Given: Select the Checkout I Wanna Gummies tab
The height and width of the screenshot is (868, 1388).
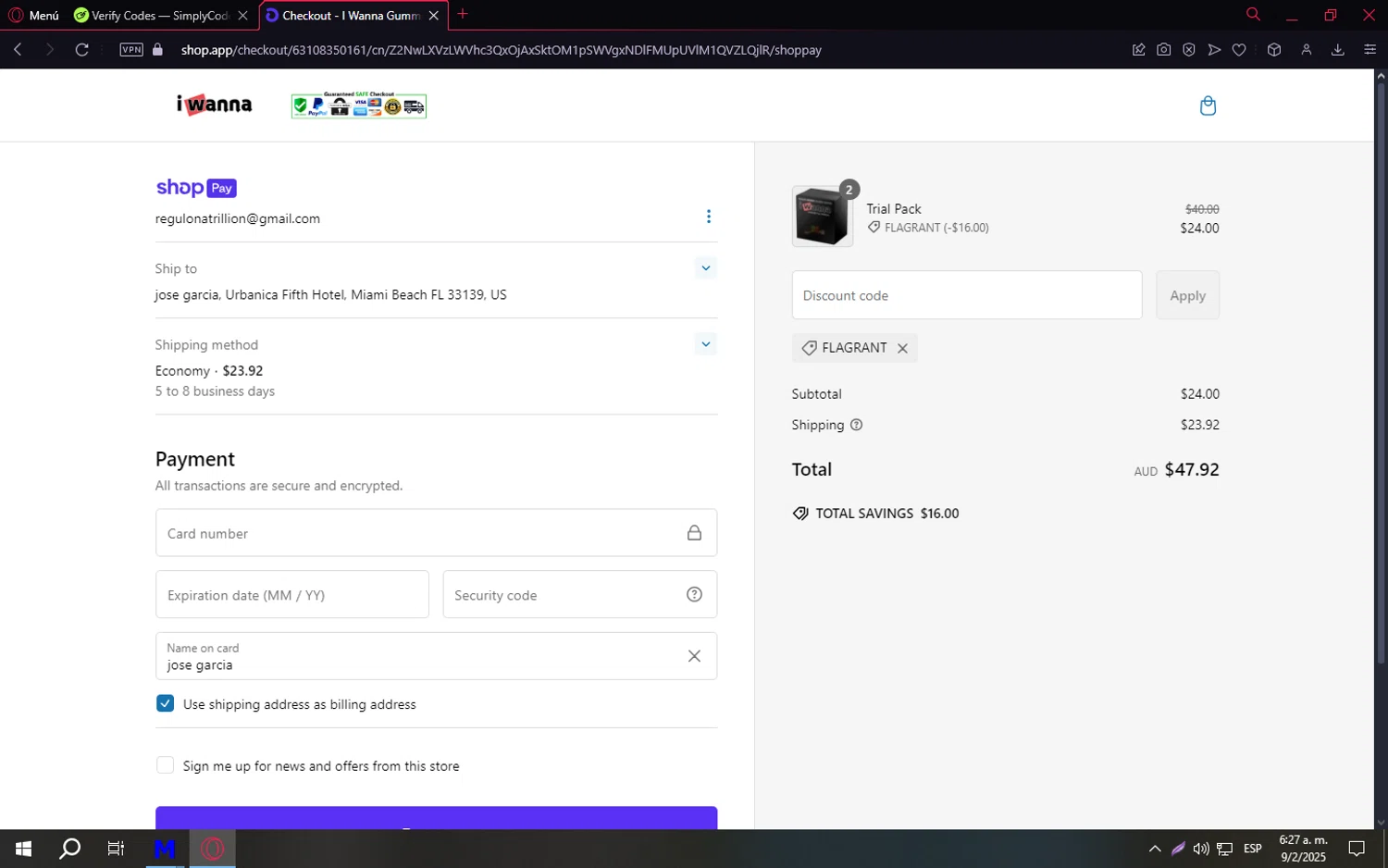Looking at the screenshot, I should click(352, 16).
